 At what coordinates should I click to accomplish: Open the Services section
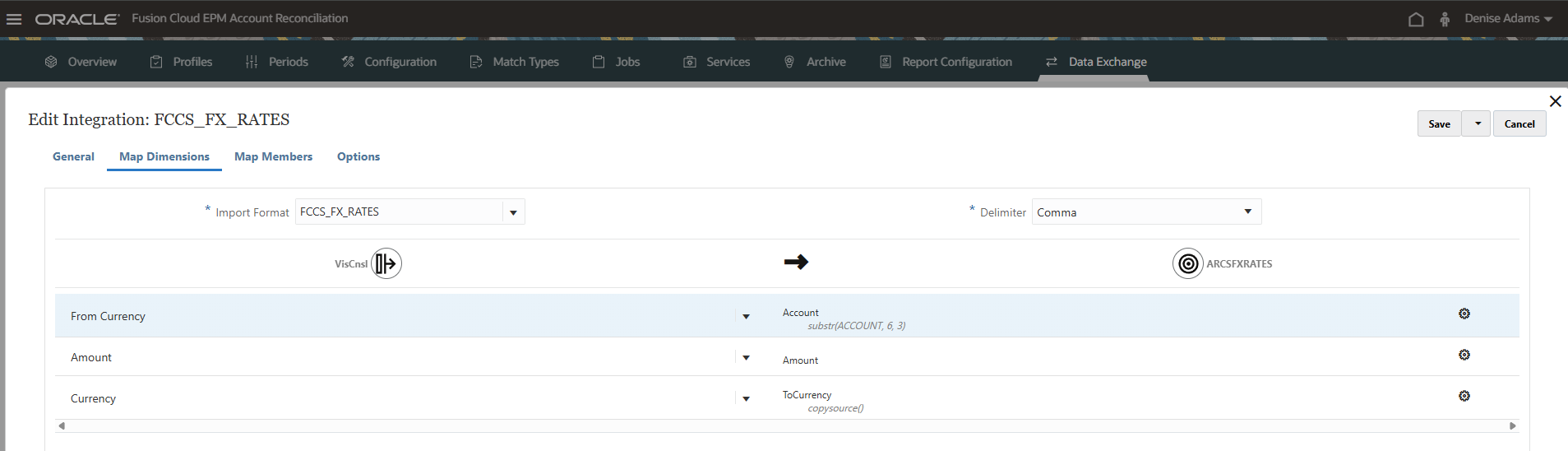(x=716, y=62)
